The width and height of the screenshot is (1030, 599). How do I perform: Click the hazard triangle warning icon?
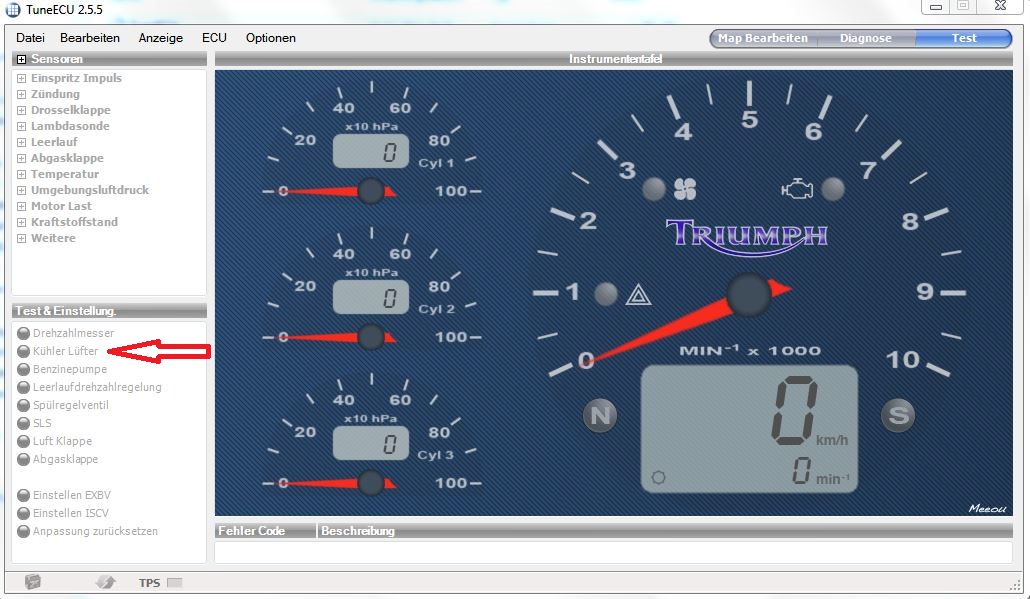[x=638, y=295]
